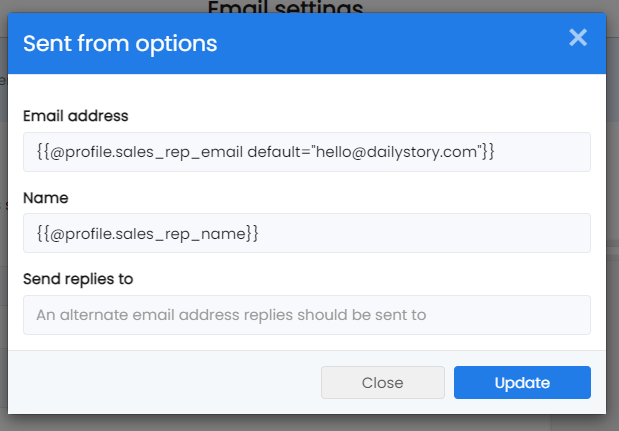Click the Email settings heading behind dialog
Screen dimensions: 619x431
pyautogui.click(x=285, y=7)
